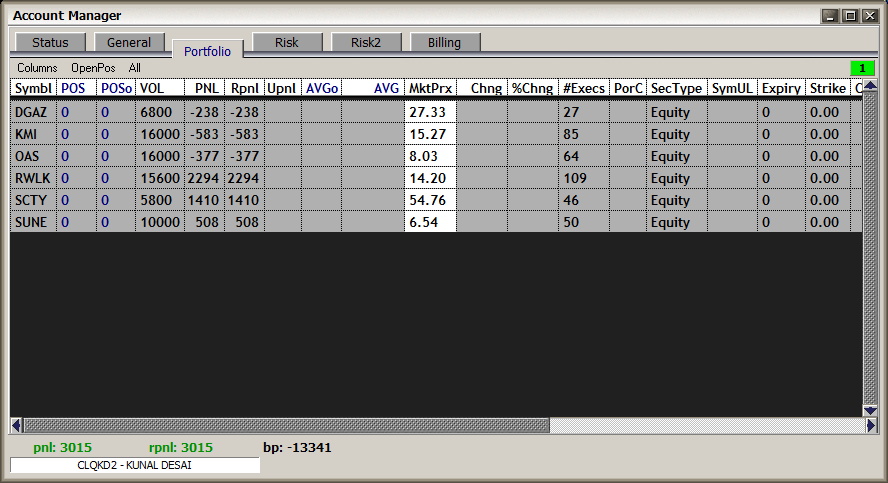Click the vertical scrollbar track
This screenshot has height=483, width=888.
tap(870, 248)
